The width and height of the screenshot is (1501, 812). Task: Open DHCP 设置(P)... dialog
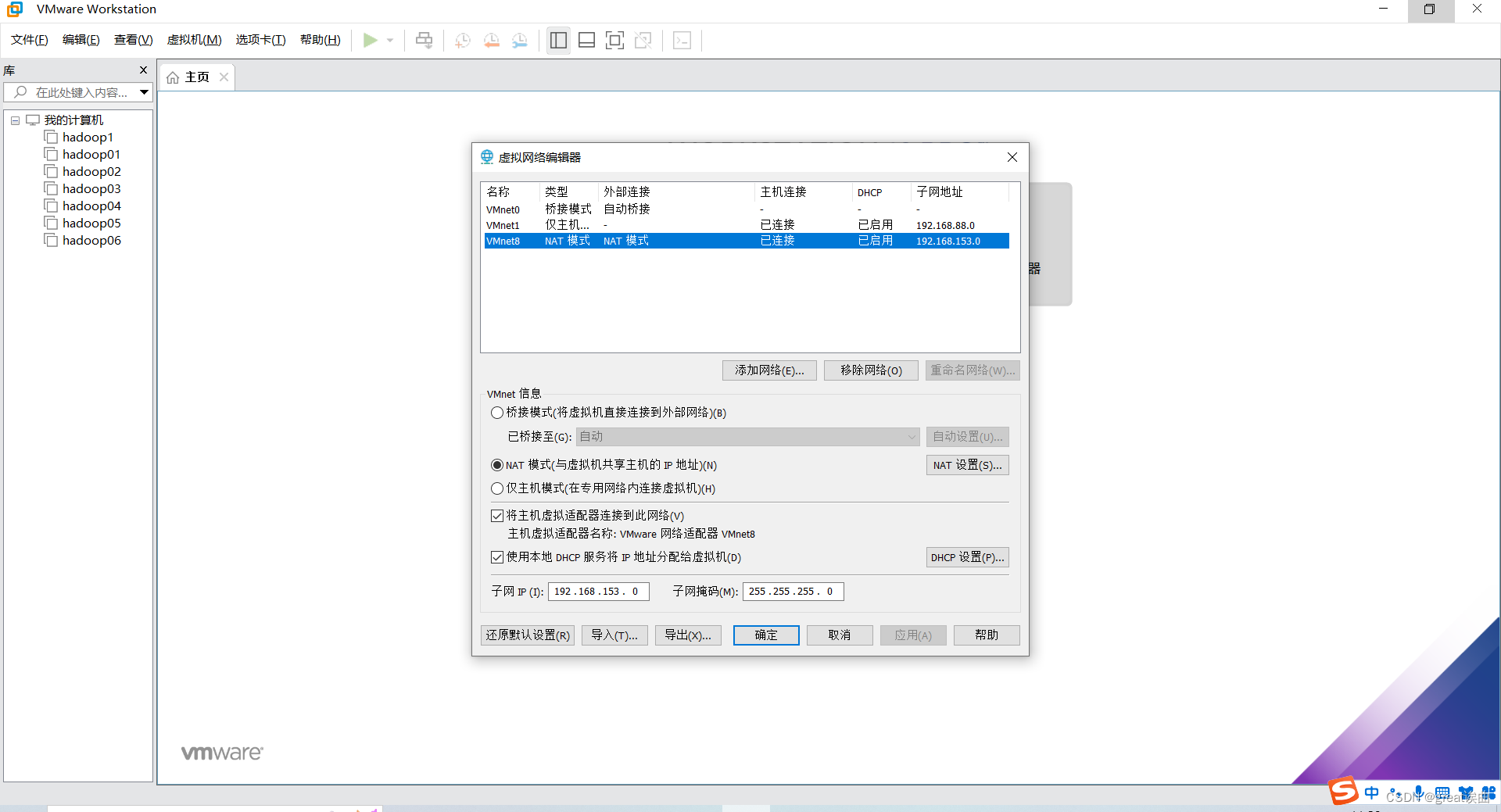pyautogui.click(x=967, y=557)
